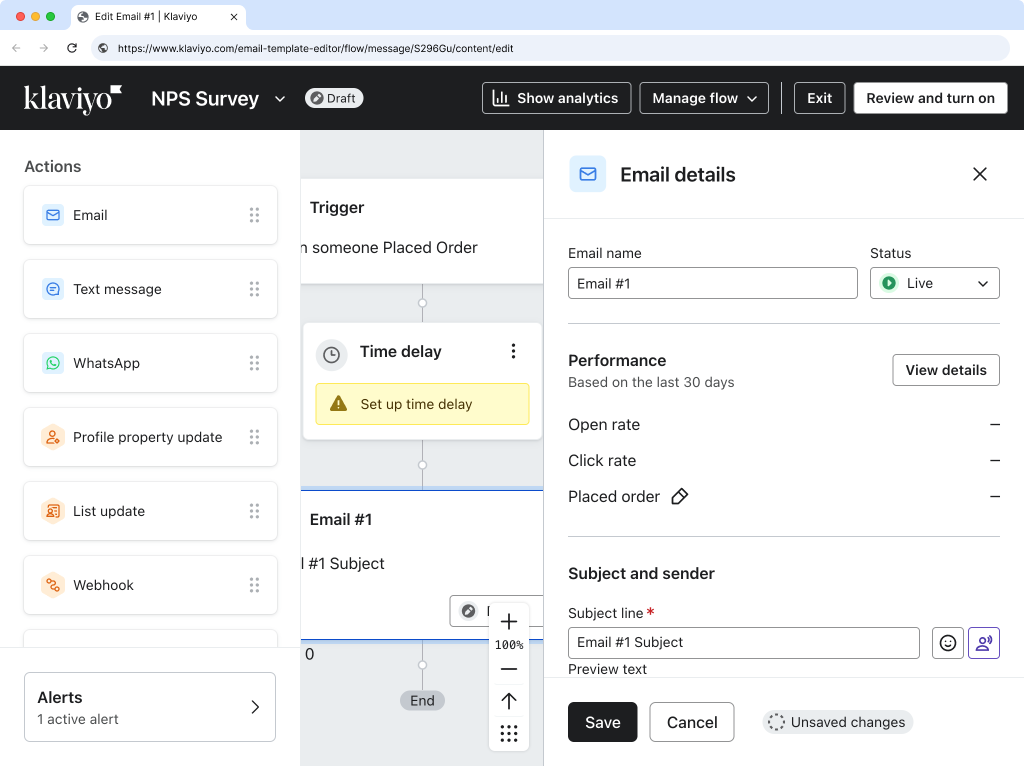1024x766 pixels.
Task: Select the Text message action icon
Action: pos(52,289)
